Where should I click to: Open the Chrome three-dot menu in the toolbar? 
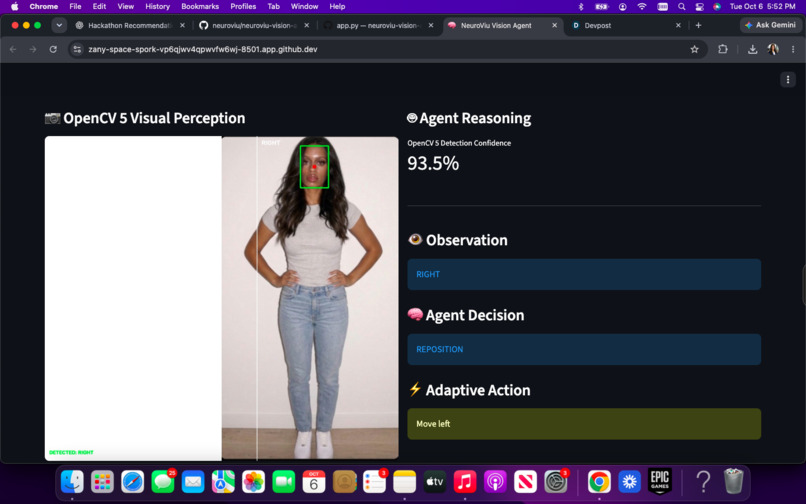coord(793,49)
